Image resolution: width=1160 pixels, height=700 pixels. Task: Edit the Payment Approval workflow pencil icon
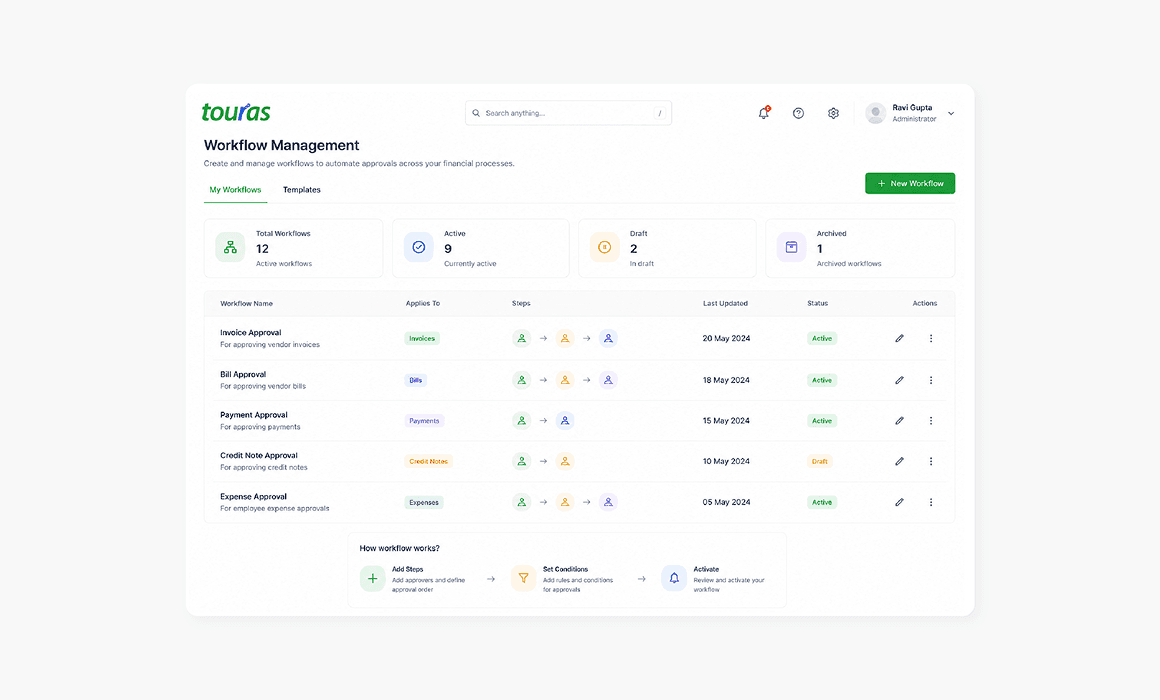(900, 420)
